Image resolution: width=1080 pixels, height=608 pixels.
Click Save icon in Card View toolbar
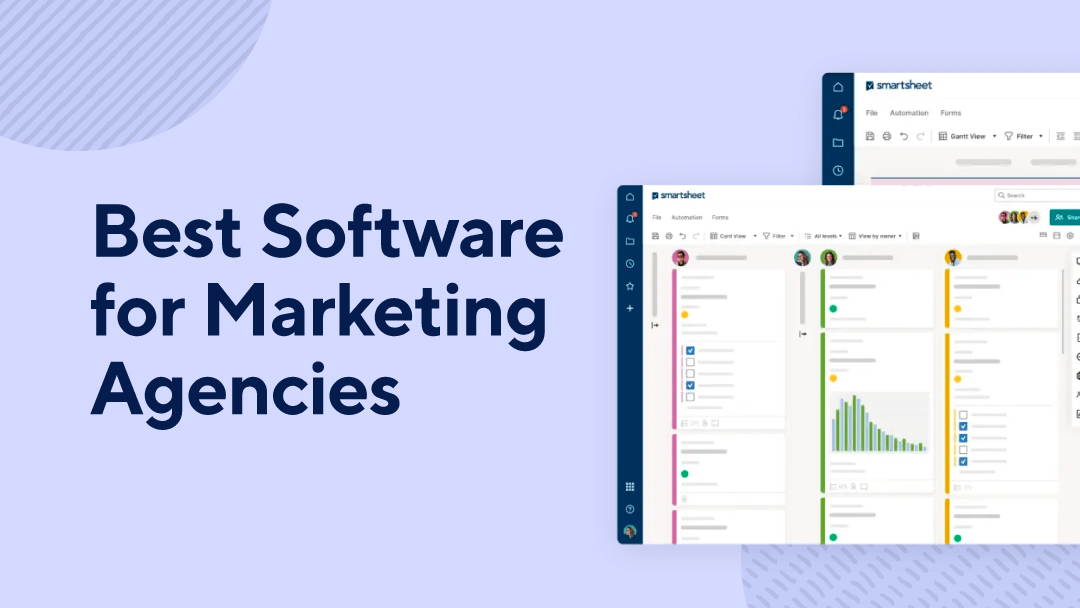(655, 236)
